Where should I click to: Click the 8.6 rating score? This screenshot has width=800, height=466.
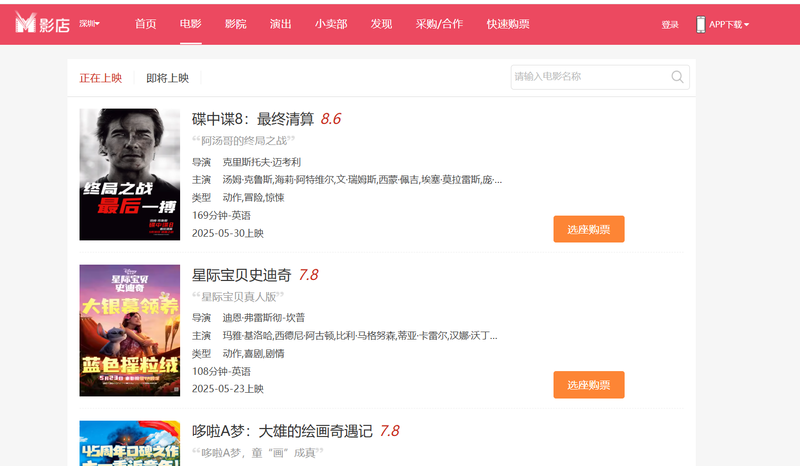click(331, 119)
